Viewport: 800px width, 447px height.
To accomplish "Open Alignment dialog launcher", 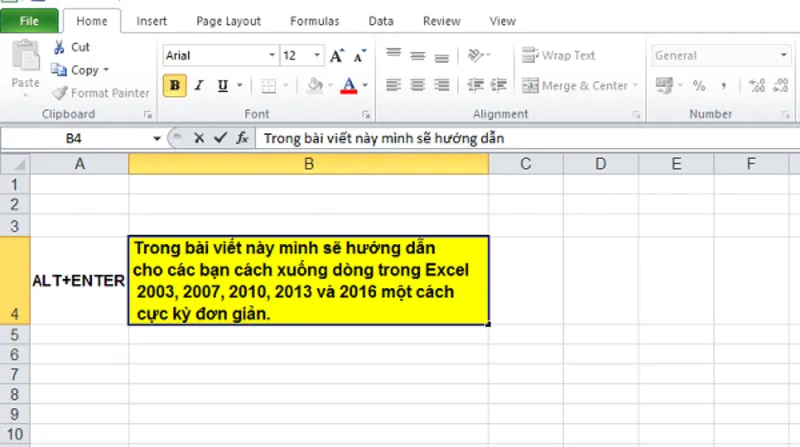I will pyautogui.click(x=637, y=115).
